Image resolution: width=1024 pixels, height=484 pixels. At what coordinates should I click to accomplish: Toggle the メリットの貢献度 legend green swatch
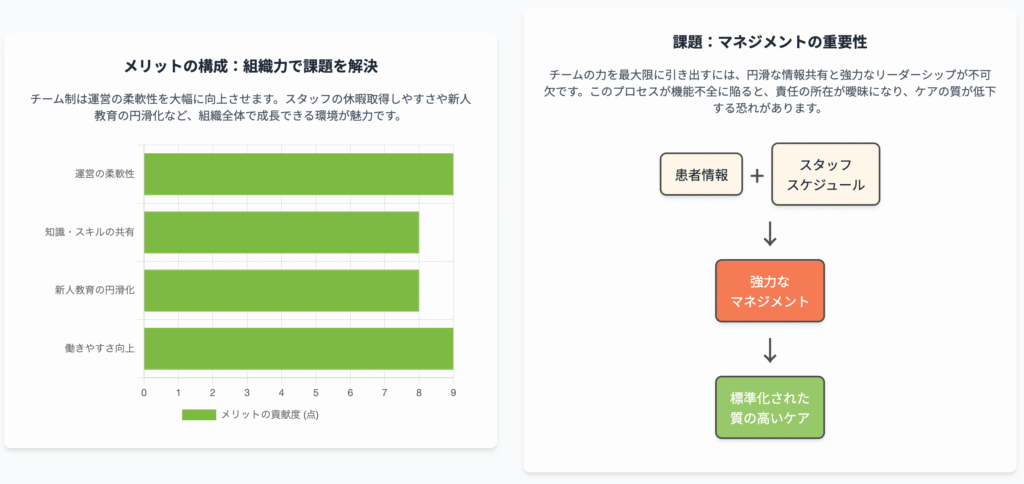[199, 415]
